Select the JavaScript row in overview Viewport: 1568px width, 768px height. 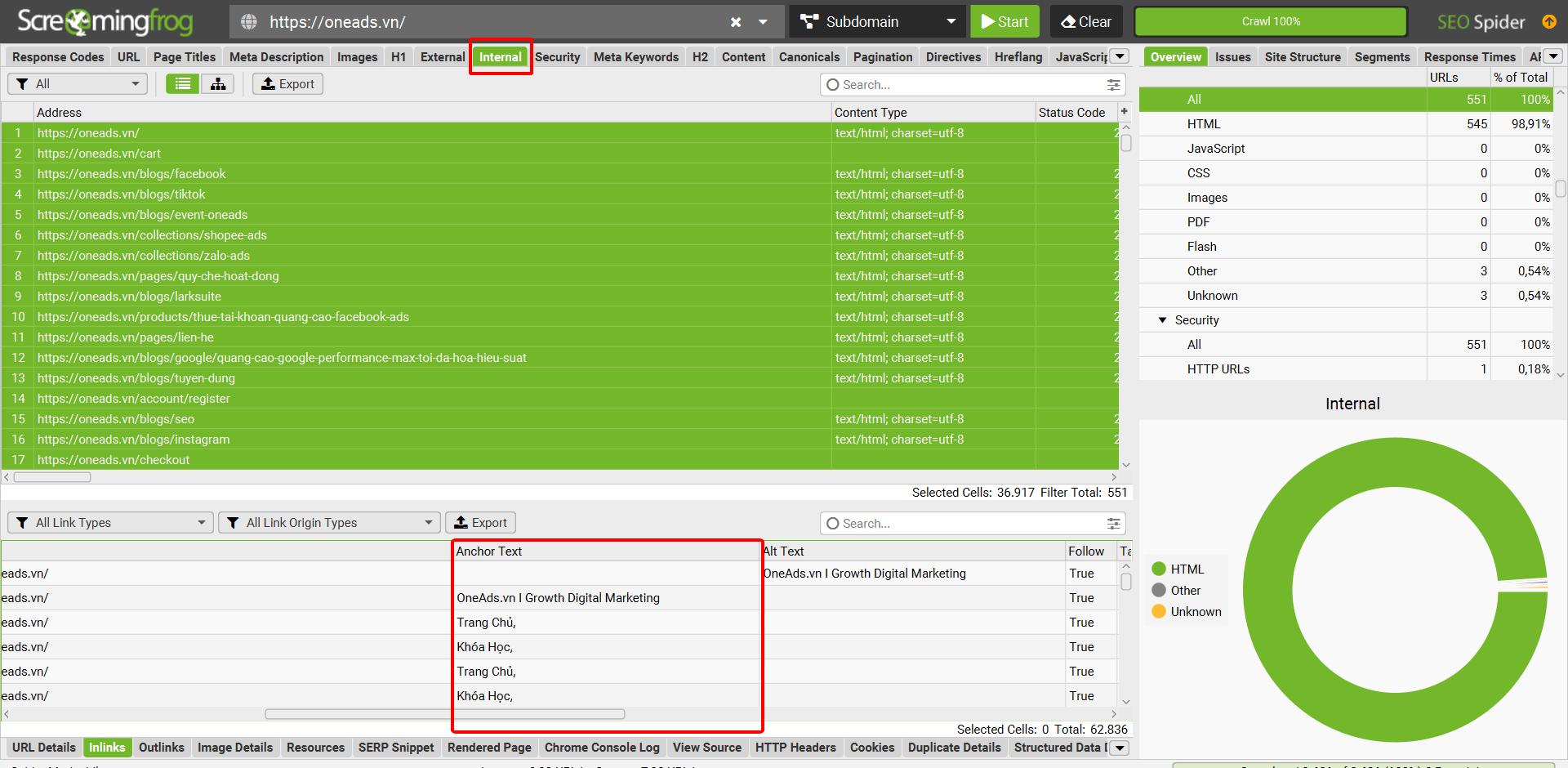click(x=1346, y=149)
